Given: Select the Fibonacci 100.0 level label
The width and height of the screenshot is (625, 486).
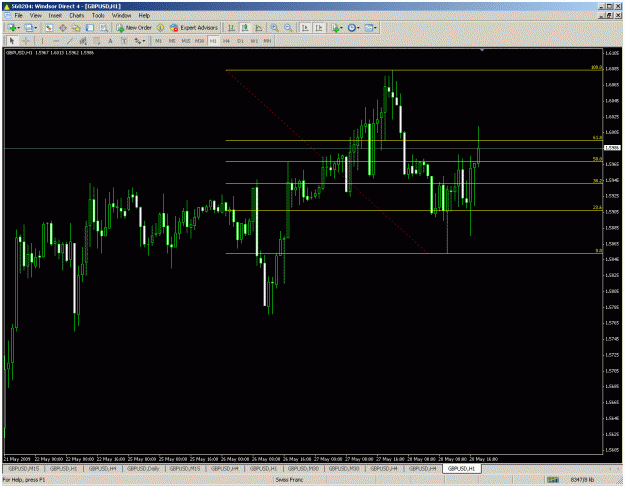Looking at the screenshot, I should tap(596, 67).
